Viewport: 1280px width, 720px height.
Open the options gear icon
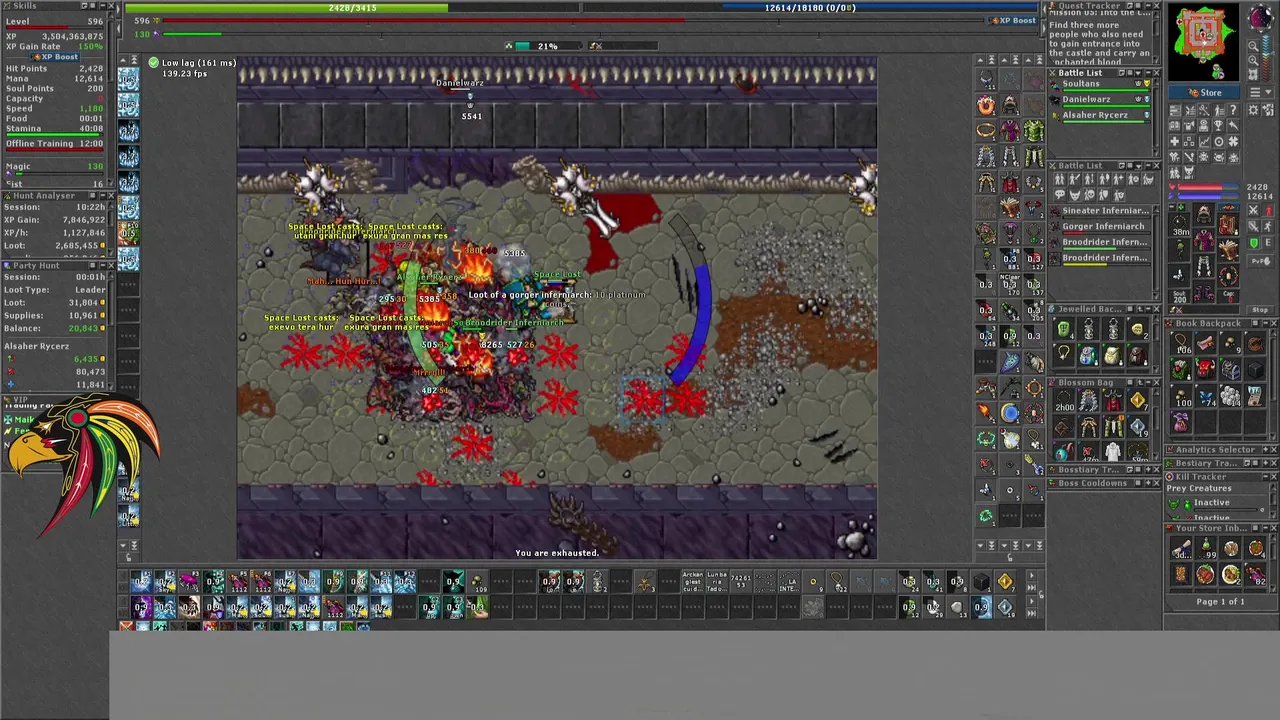click(x=1253, y=109)
